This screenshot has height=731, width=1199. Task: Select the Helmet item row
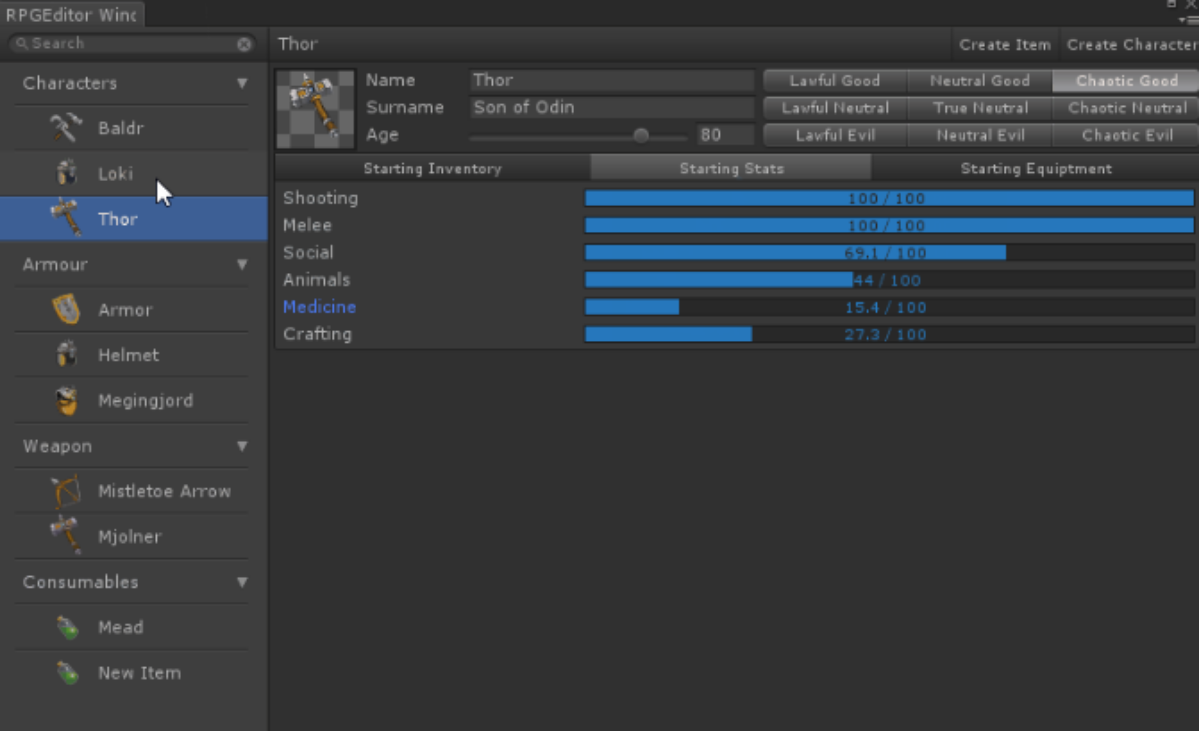pyautogui.click(x=134, y=355)
